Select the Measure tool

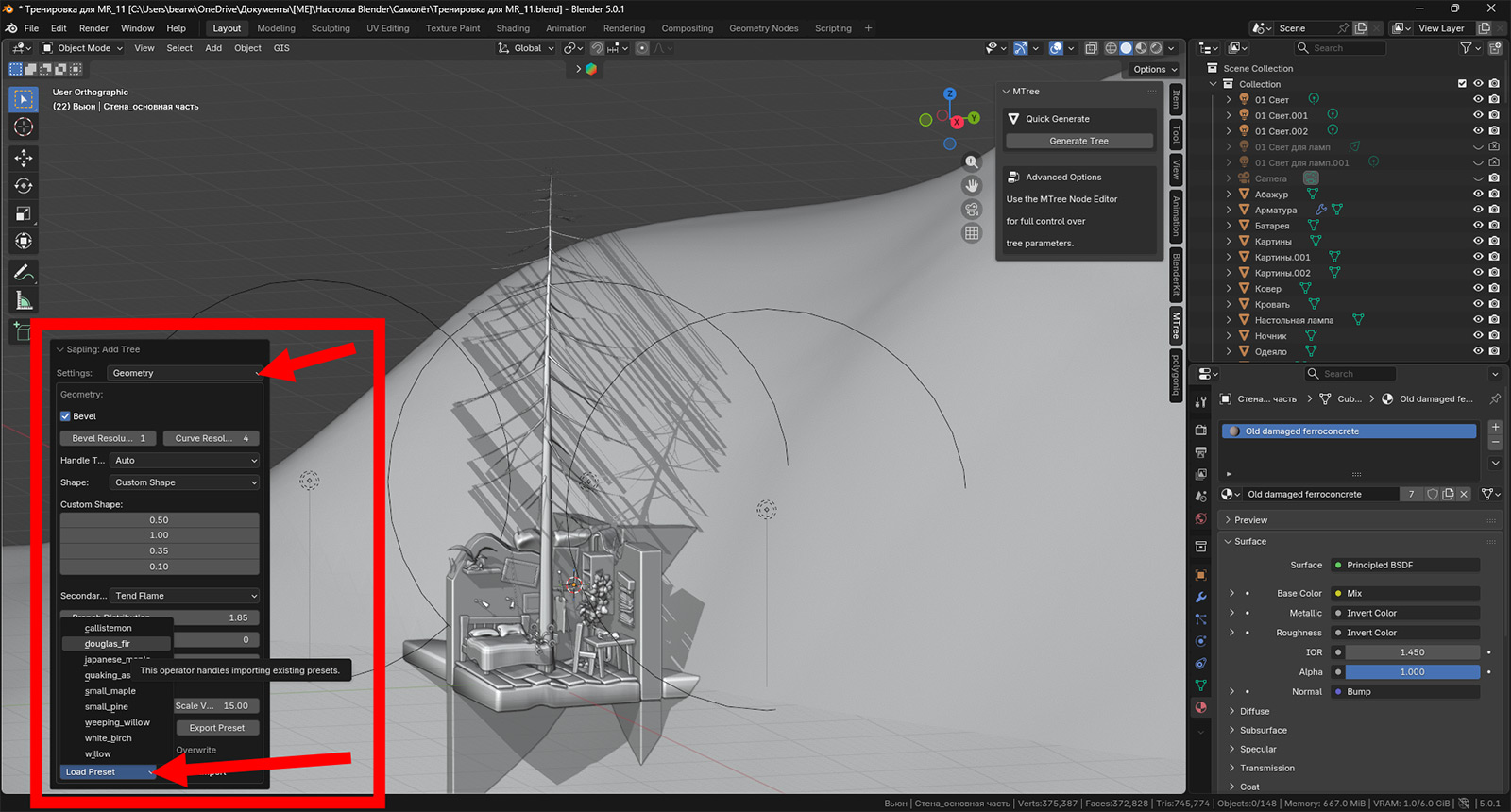pos(24,301)
